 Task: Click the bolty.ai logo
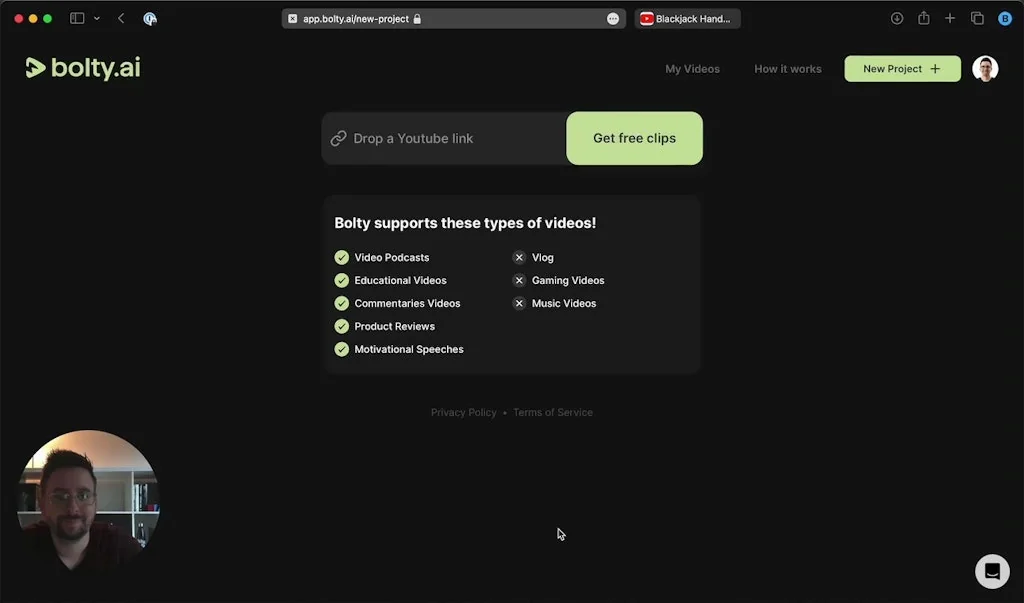pos(83,68)
